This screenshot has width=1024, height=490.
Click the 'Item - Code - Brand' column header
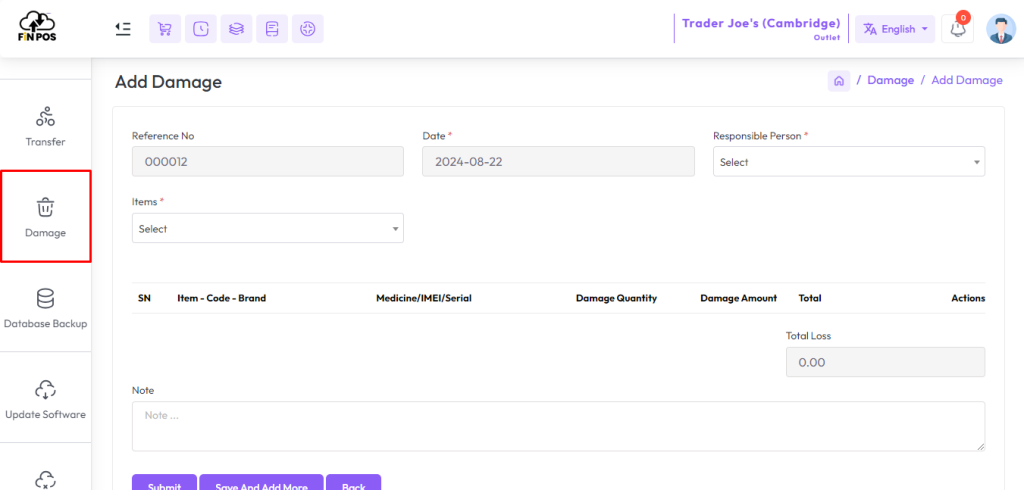coord(221,298)
